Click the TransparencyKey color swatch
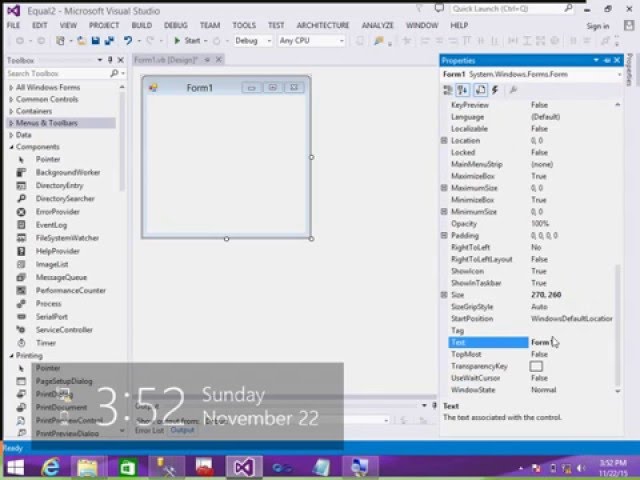 click(x=536, y=366)
